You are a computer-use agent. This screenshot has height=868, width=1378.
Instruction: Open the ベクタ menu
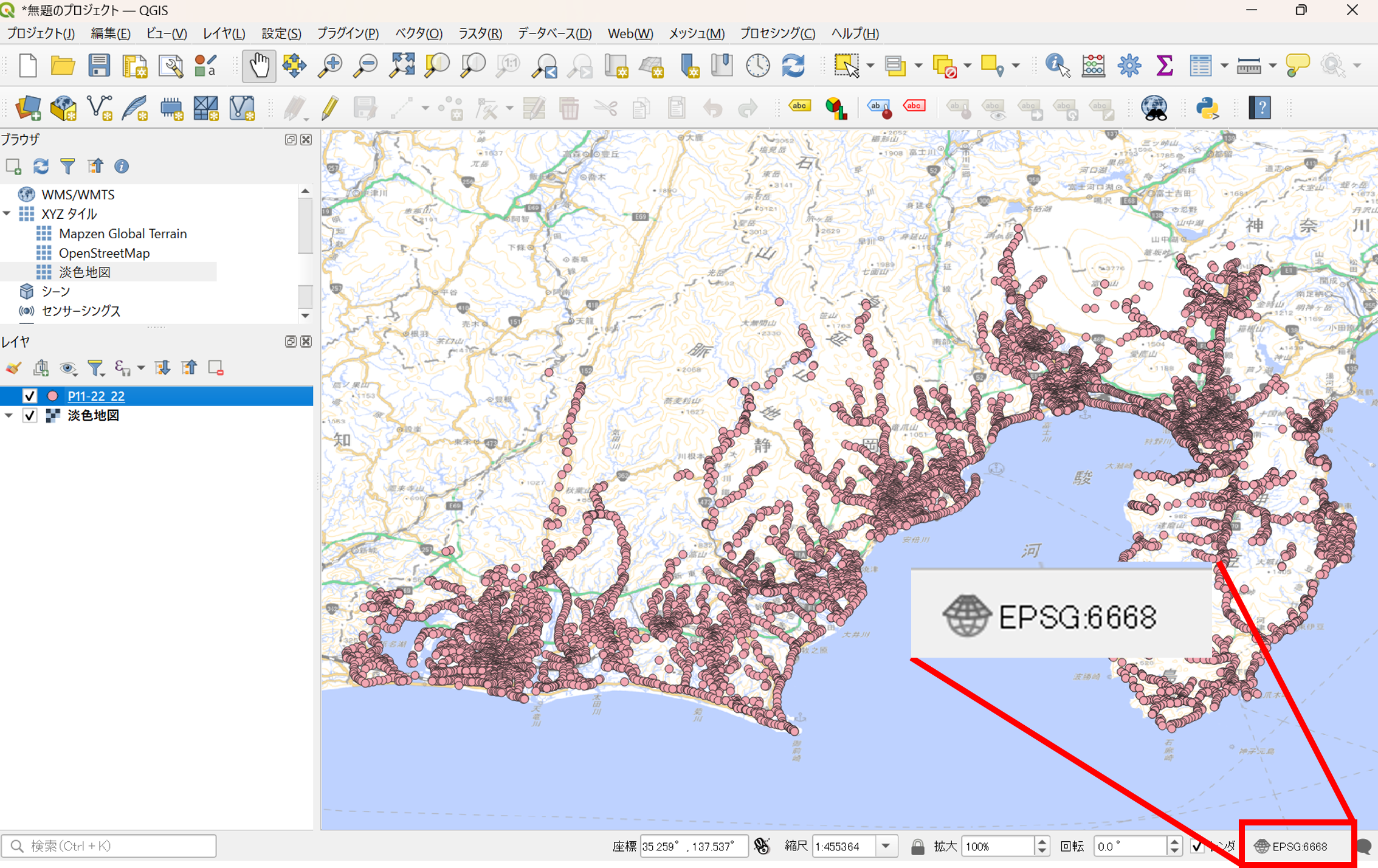418,33
